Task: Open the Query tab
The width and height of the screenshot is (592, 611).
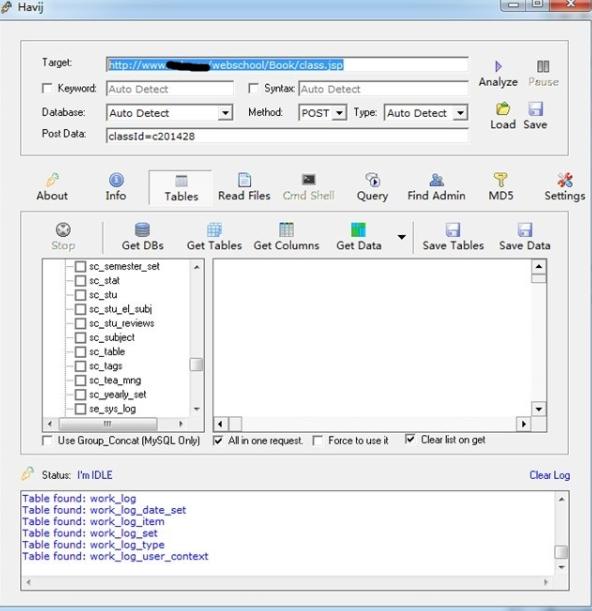Action: [x=372, y=187]
